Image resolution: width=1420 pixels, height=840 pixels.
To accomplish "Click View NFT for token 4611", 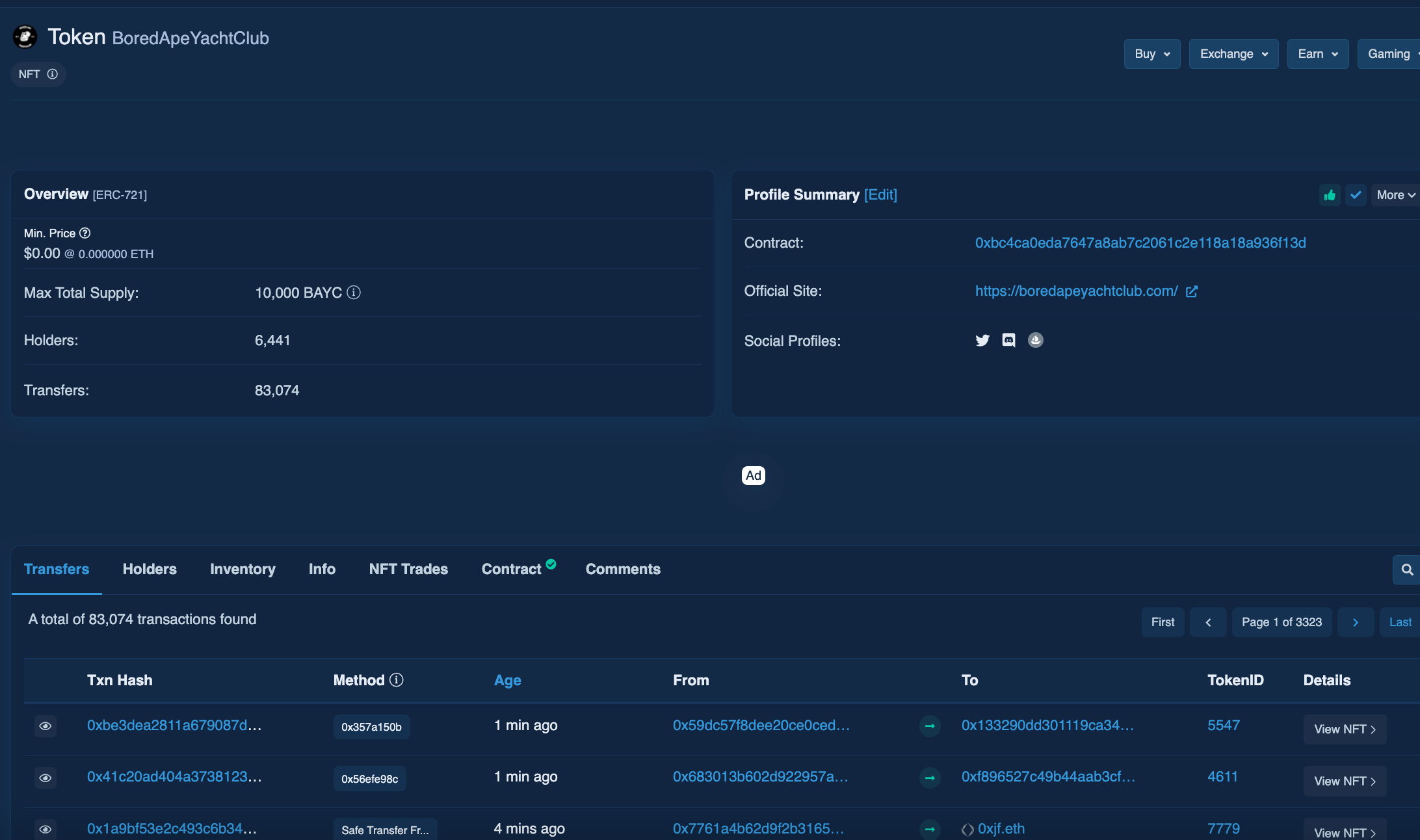I will (1345, 781).
